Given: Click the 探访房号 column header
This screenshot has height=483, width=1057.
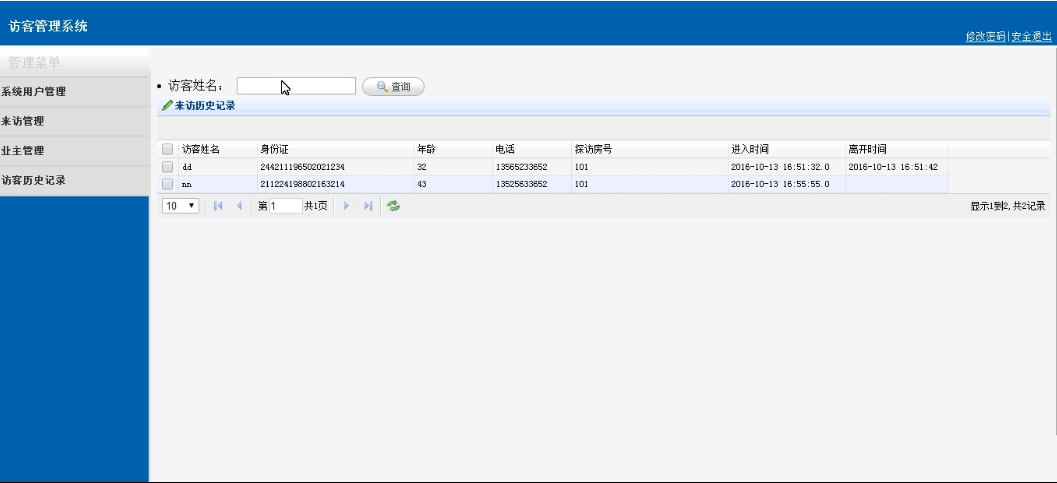Looking at the screenshot, I should coord(593,150).
